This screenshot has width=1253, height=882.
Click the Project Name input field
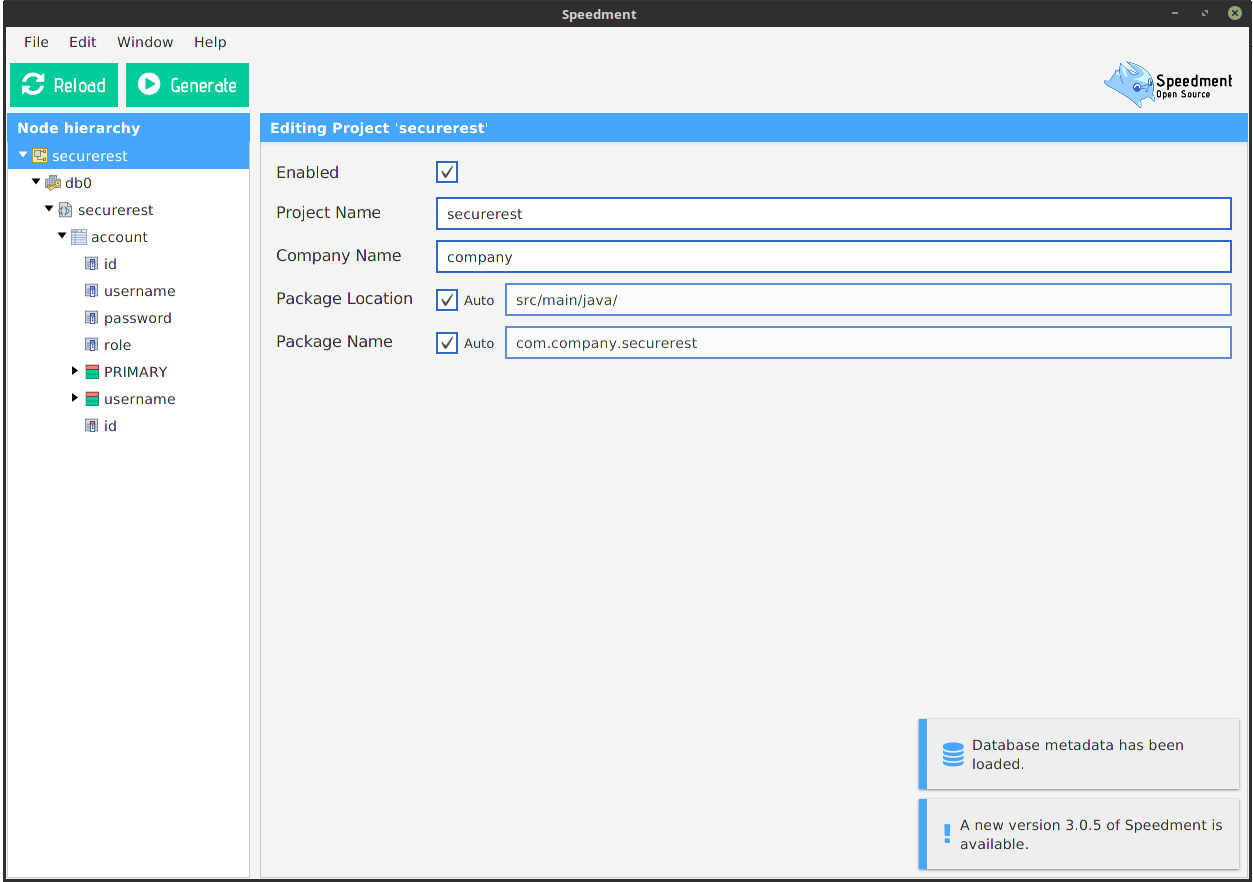pyautogui.click(x=834, y=214)
